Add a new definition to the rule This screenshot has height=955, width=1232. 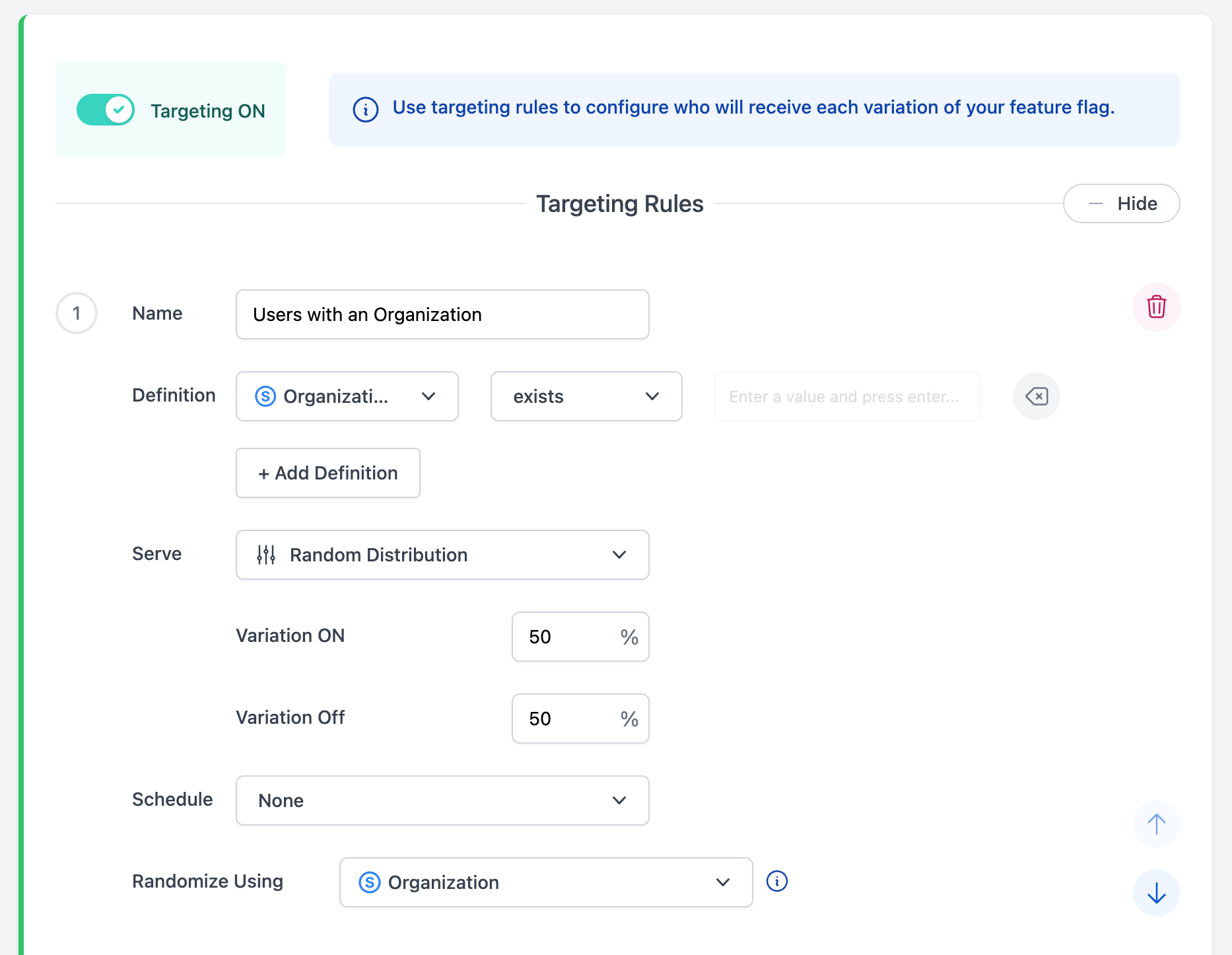327,473
